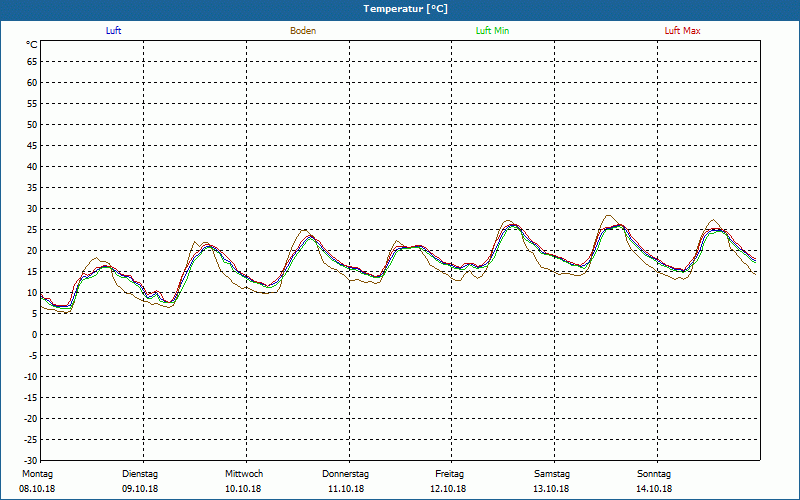Click the Luft Max legend label

[x=682, y=31]
